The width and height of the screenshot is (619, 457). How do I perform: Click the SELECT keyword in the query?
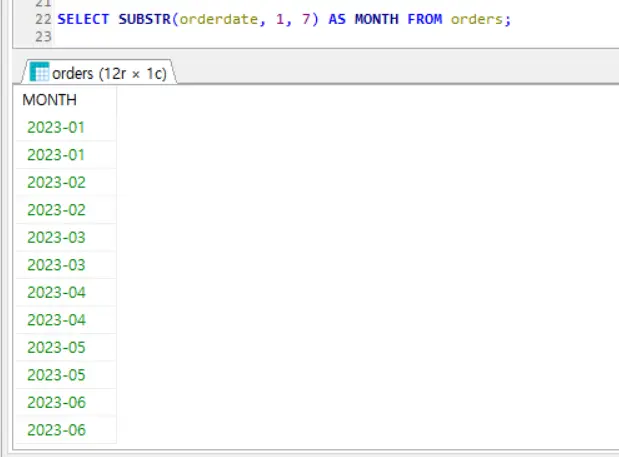coord(83,19)
